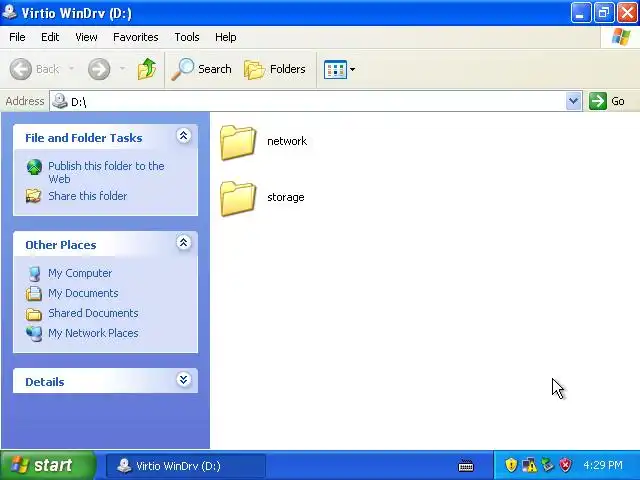Click the Views toolbar icon
Image resolution: width=640 pixels, height=480 pixels.
[x=335, y=69]
